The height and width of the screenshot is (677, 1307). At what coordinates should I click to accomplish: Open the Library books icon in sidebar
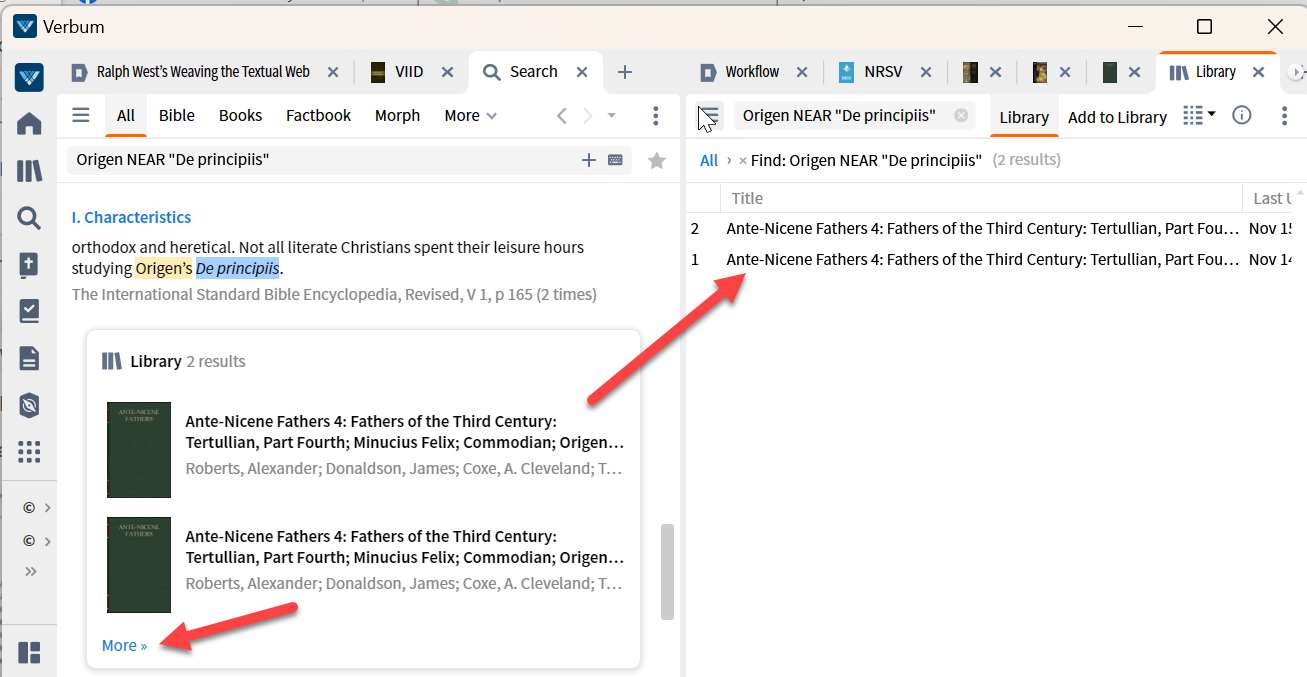29,171
